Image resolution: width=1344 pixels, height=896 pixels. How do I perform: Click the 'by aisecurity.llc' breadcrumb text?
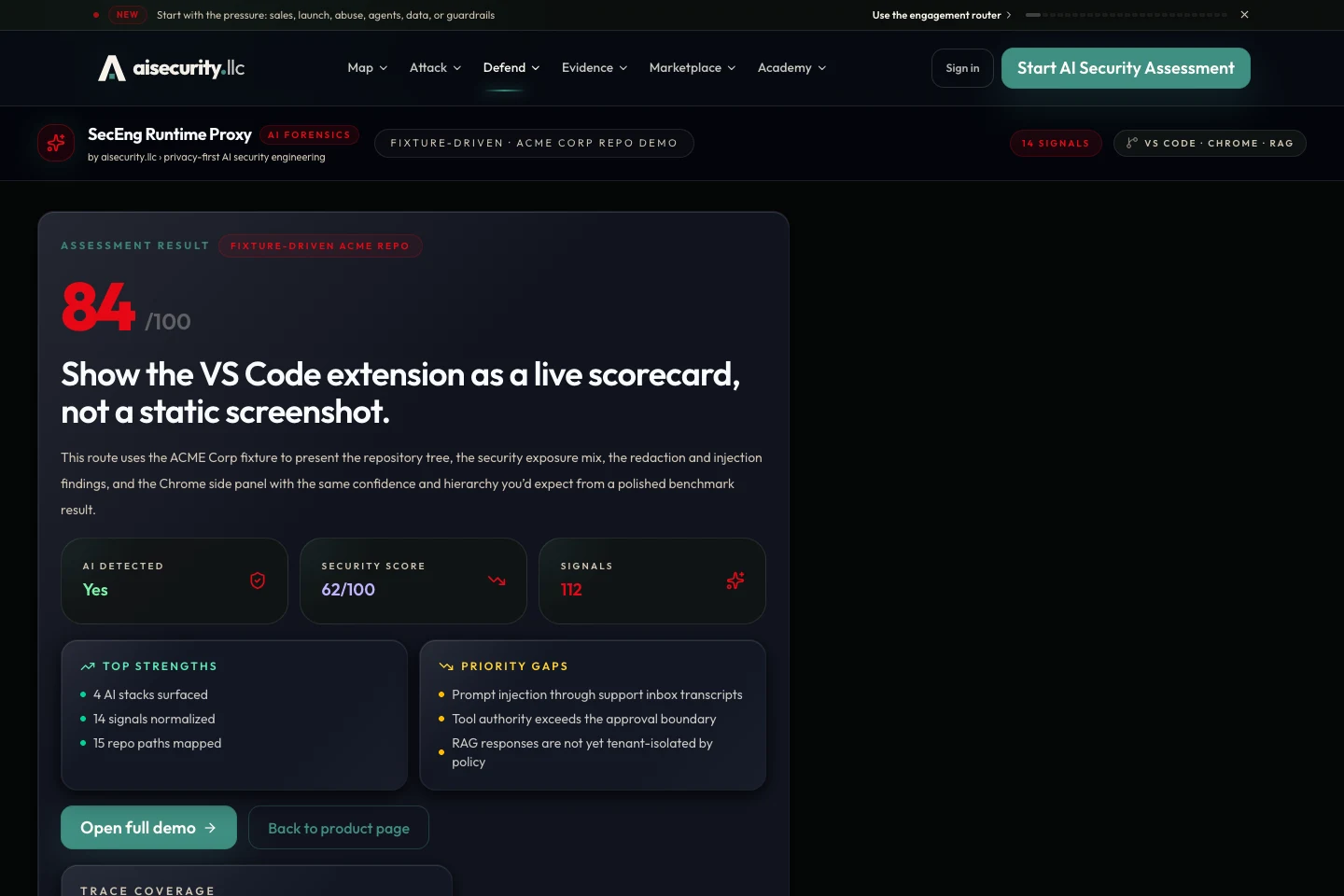point(206,158)
